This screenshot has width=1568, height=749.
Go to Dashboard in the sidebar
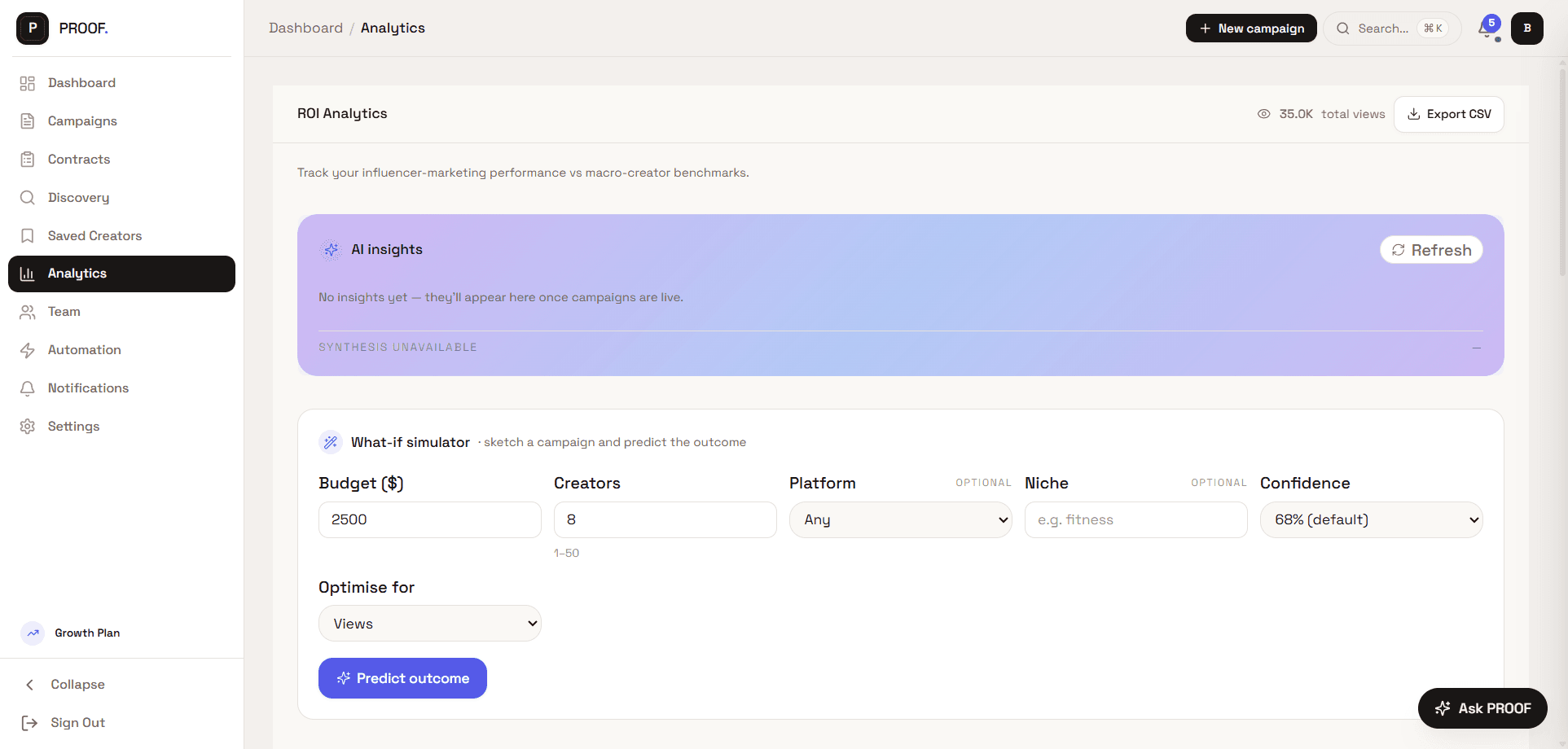[122, 83]
